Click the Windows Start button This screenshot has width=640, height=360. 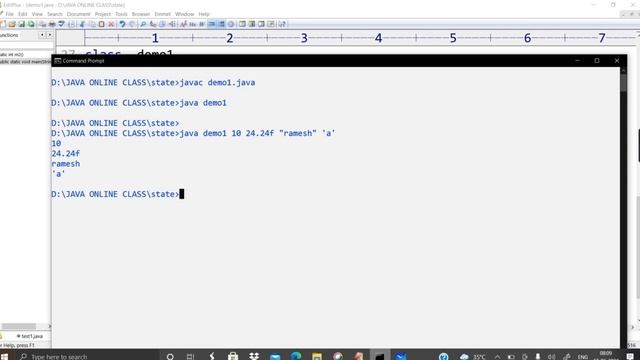(x=4, y=356)
